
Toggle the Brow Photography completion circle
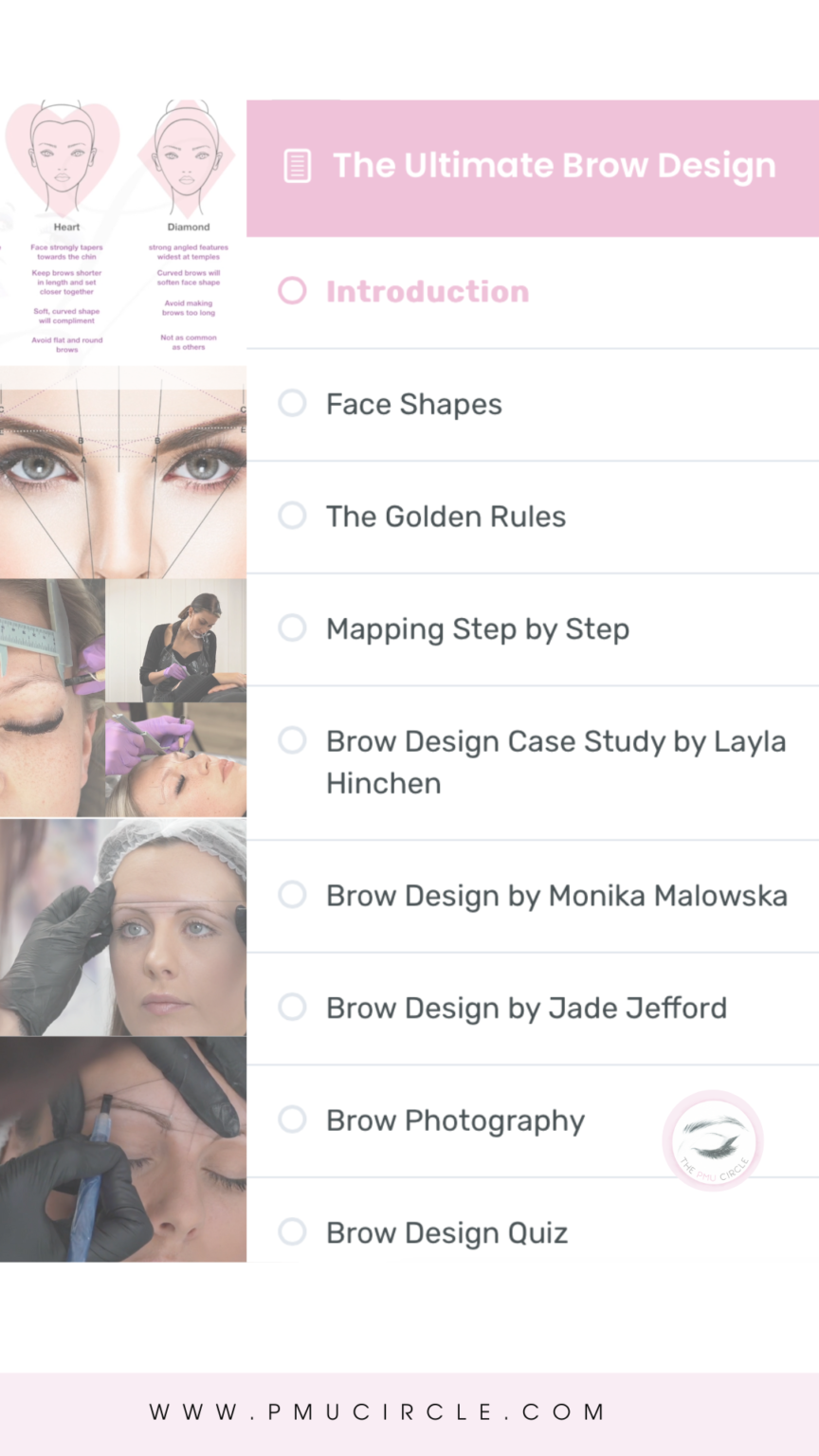[292, 1119]
